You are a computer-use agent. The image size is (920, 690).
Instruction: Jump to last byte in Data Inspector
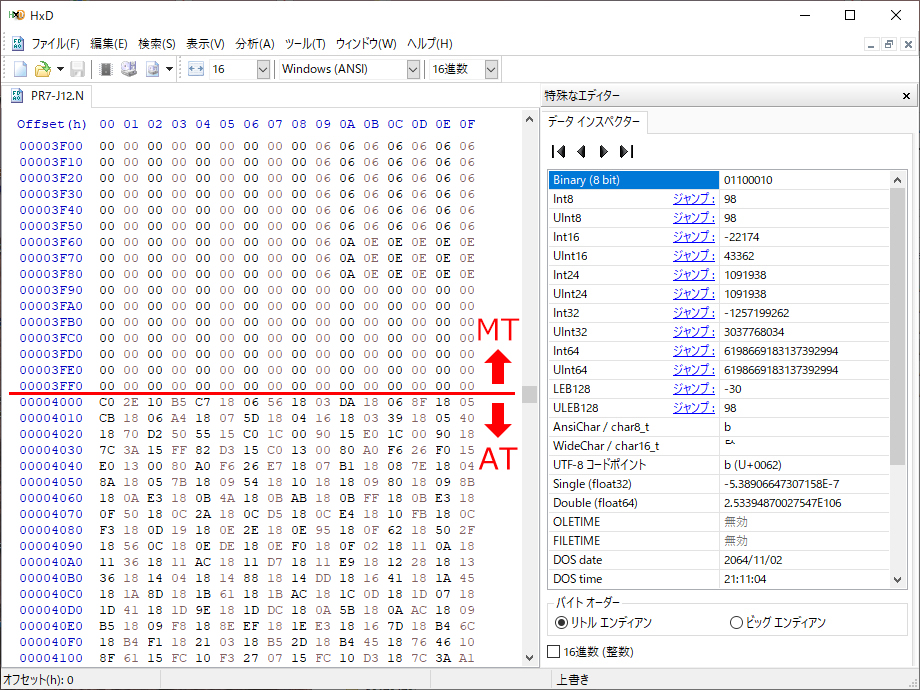(x=626, y=151)
